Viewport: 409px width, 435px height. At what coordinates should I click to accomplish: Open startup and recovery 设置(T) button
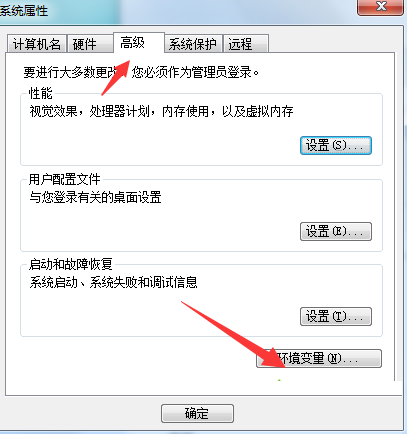pos(336,316)
